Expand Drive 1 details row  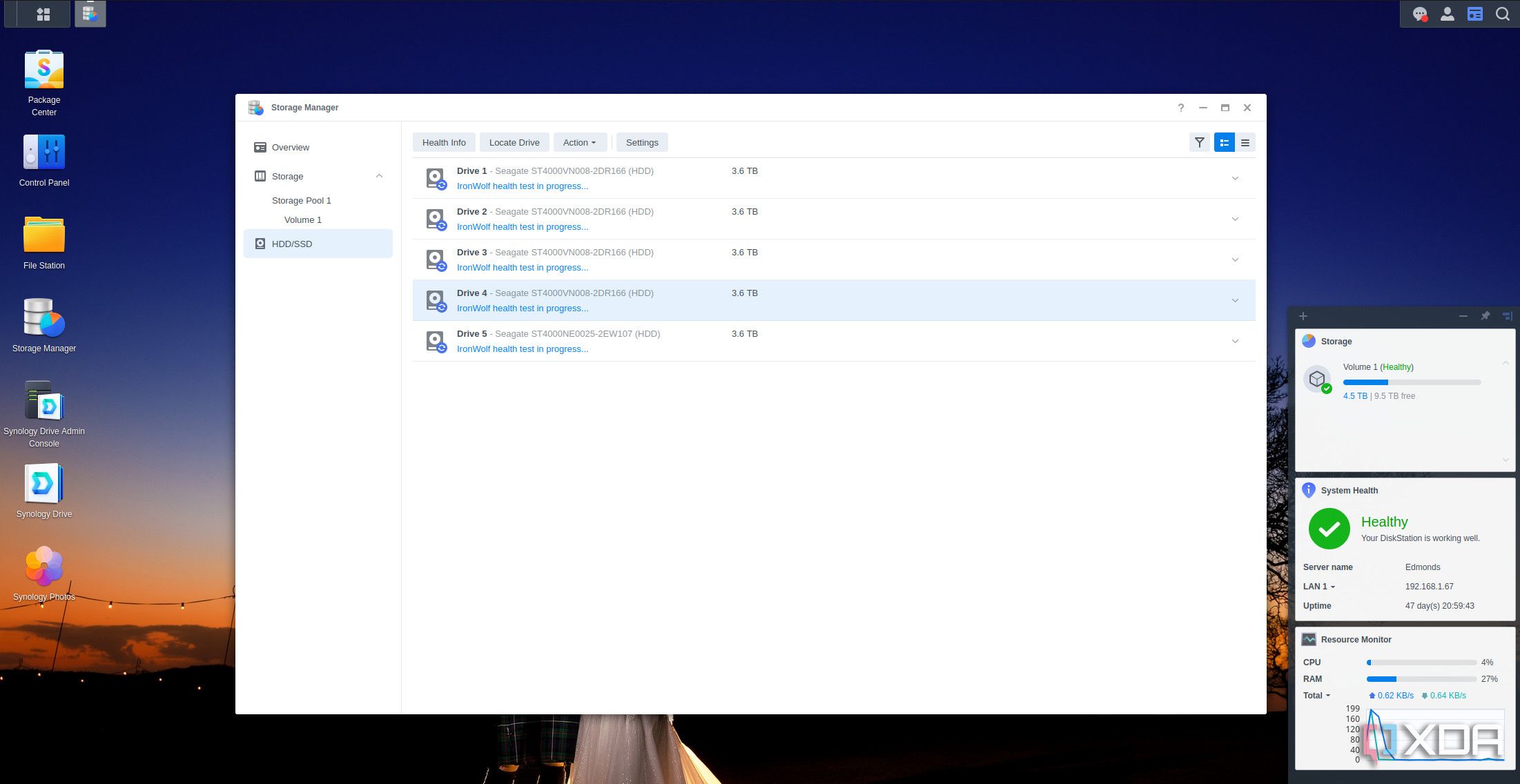click(1235, 178)
